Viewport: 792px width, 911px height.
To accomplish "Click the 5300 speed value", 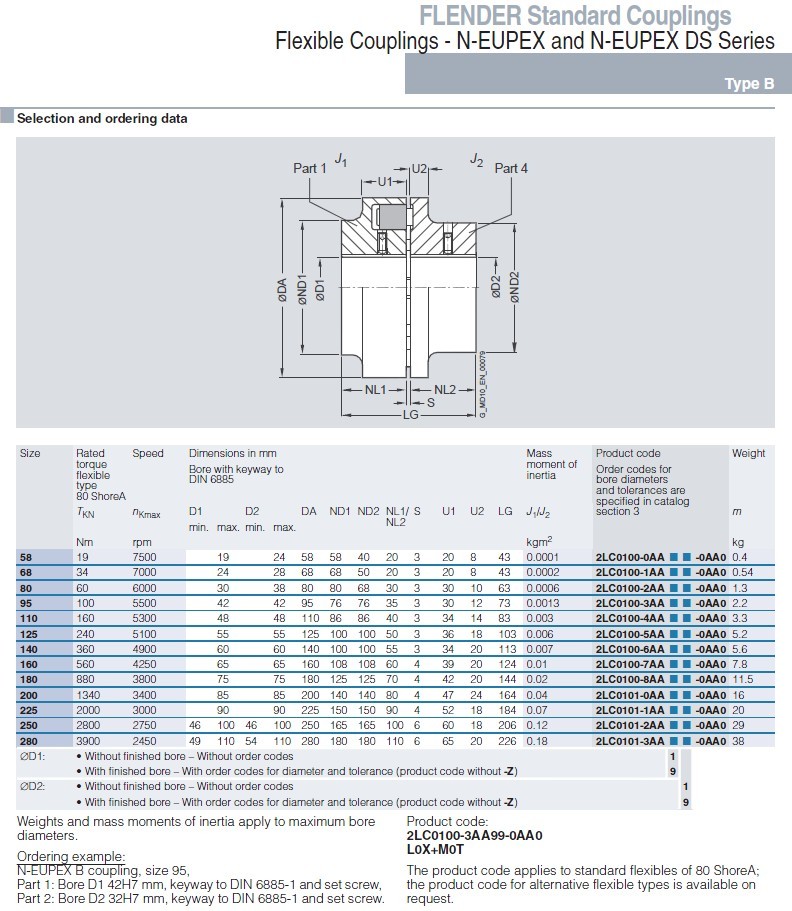I will click(144, 618).
